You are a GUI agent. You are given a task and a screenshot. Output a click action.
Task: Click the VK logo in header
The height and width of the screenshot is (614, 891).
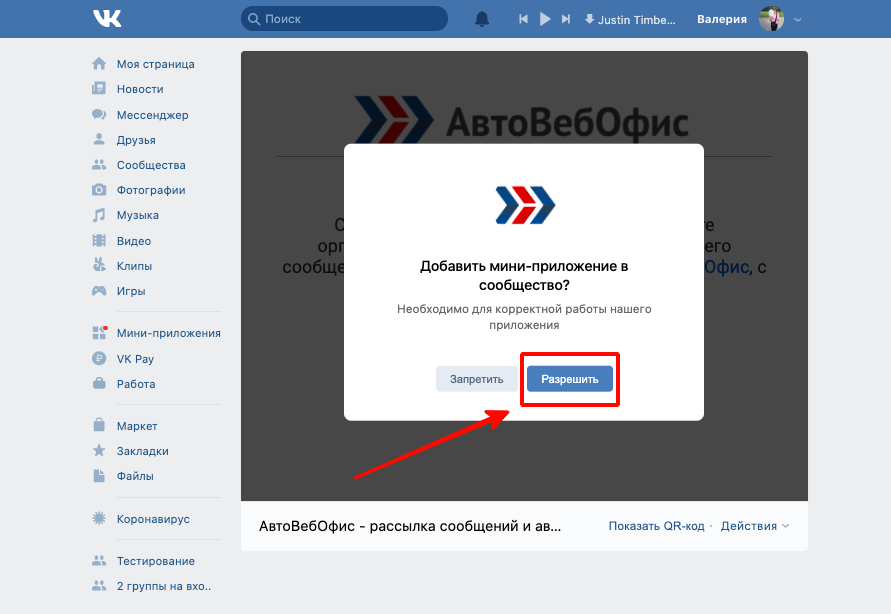107,19
